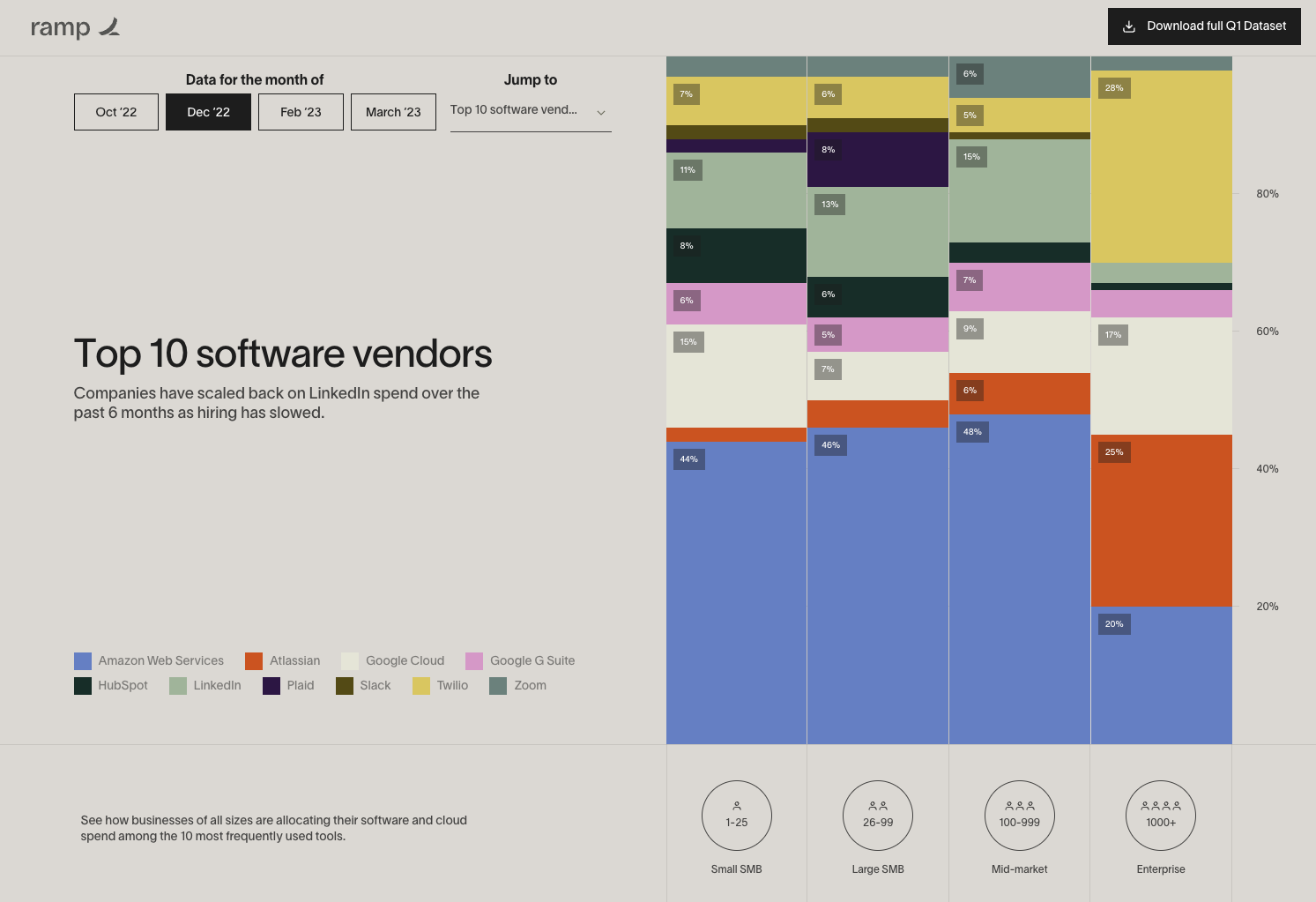1316x902 pixels.
Task: Click the 40% axis label
Action: point(1268,469)
